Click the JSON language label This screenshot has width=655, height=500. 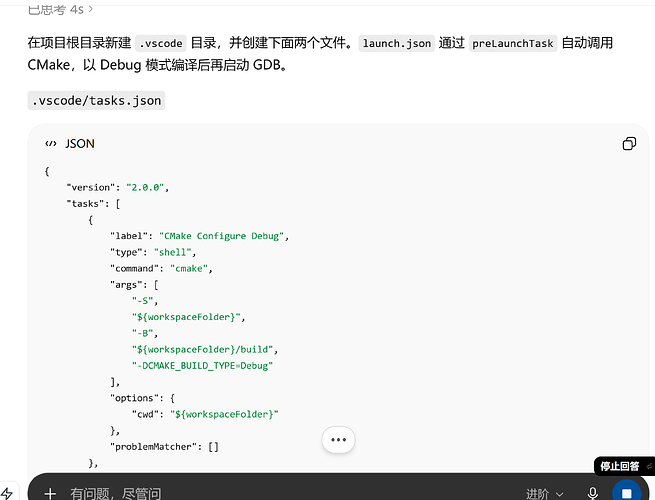coord(80,144)
